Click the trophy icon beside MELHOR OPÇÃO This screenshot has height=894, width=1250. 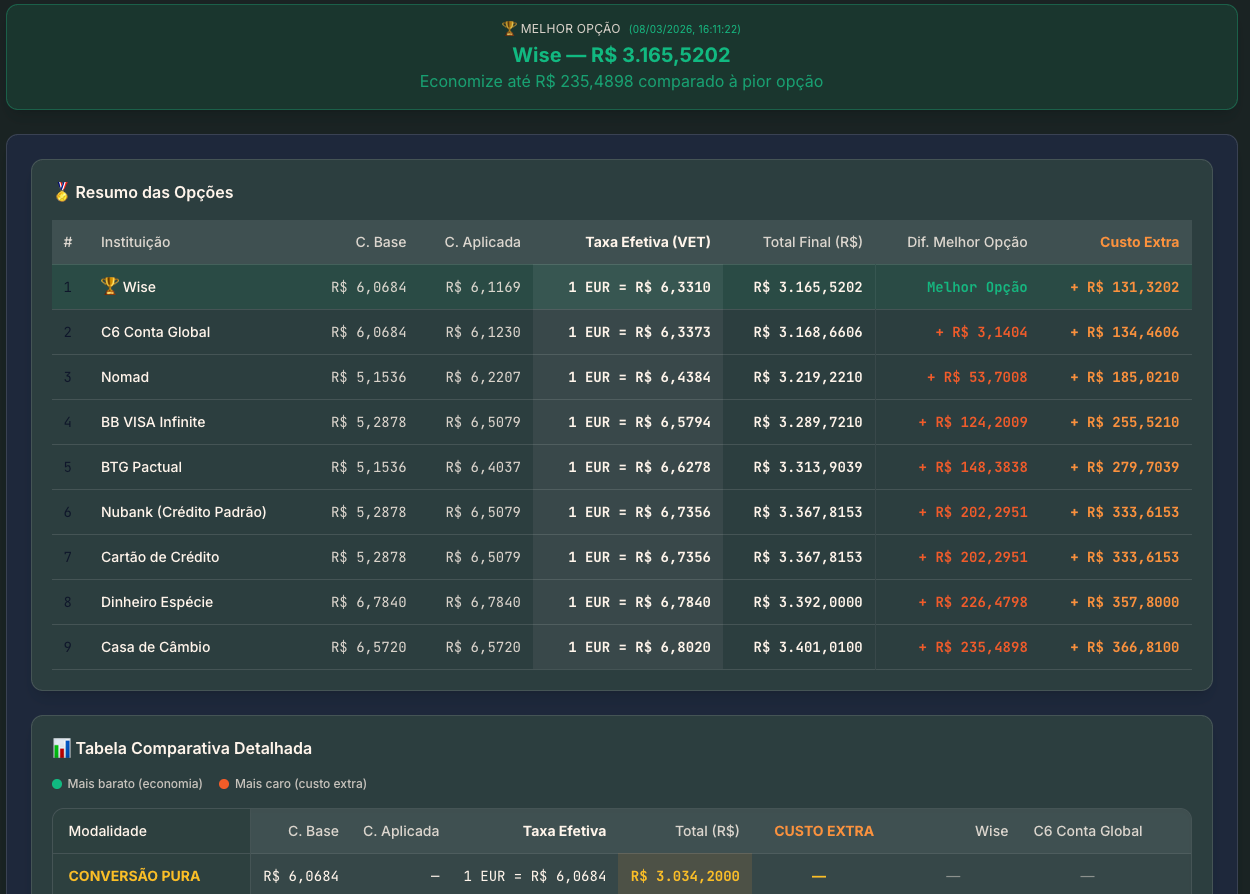[509, 29]
